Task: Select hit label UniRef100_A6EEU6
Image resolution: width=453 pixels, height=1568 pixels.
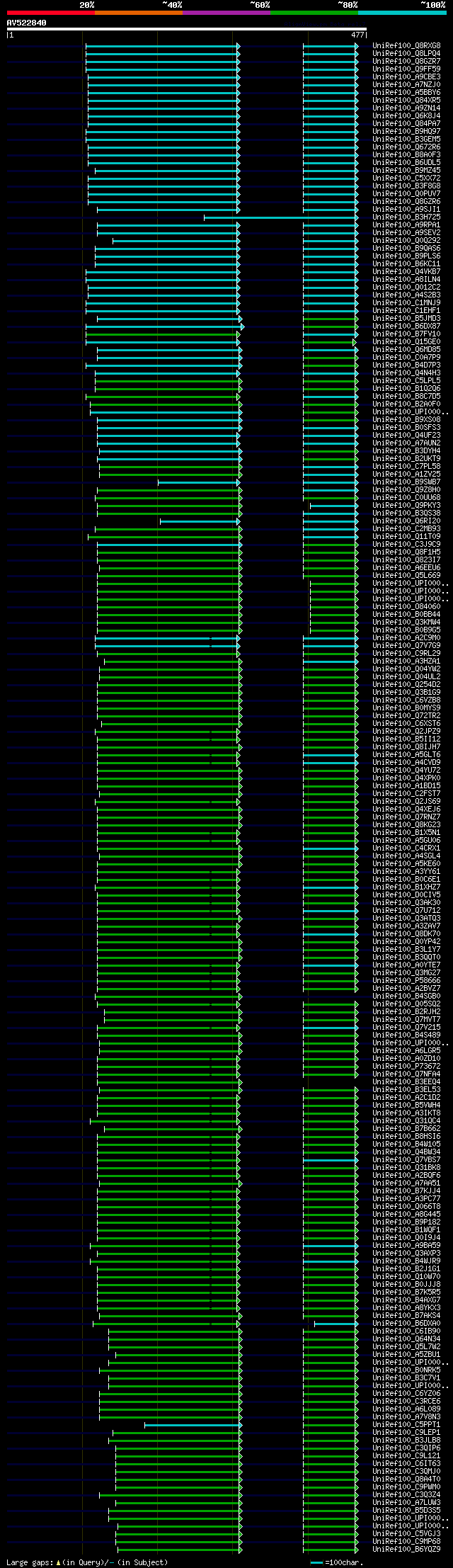Action: pyautogui.click(x=406, y=567)
